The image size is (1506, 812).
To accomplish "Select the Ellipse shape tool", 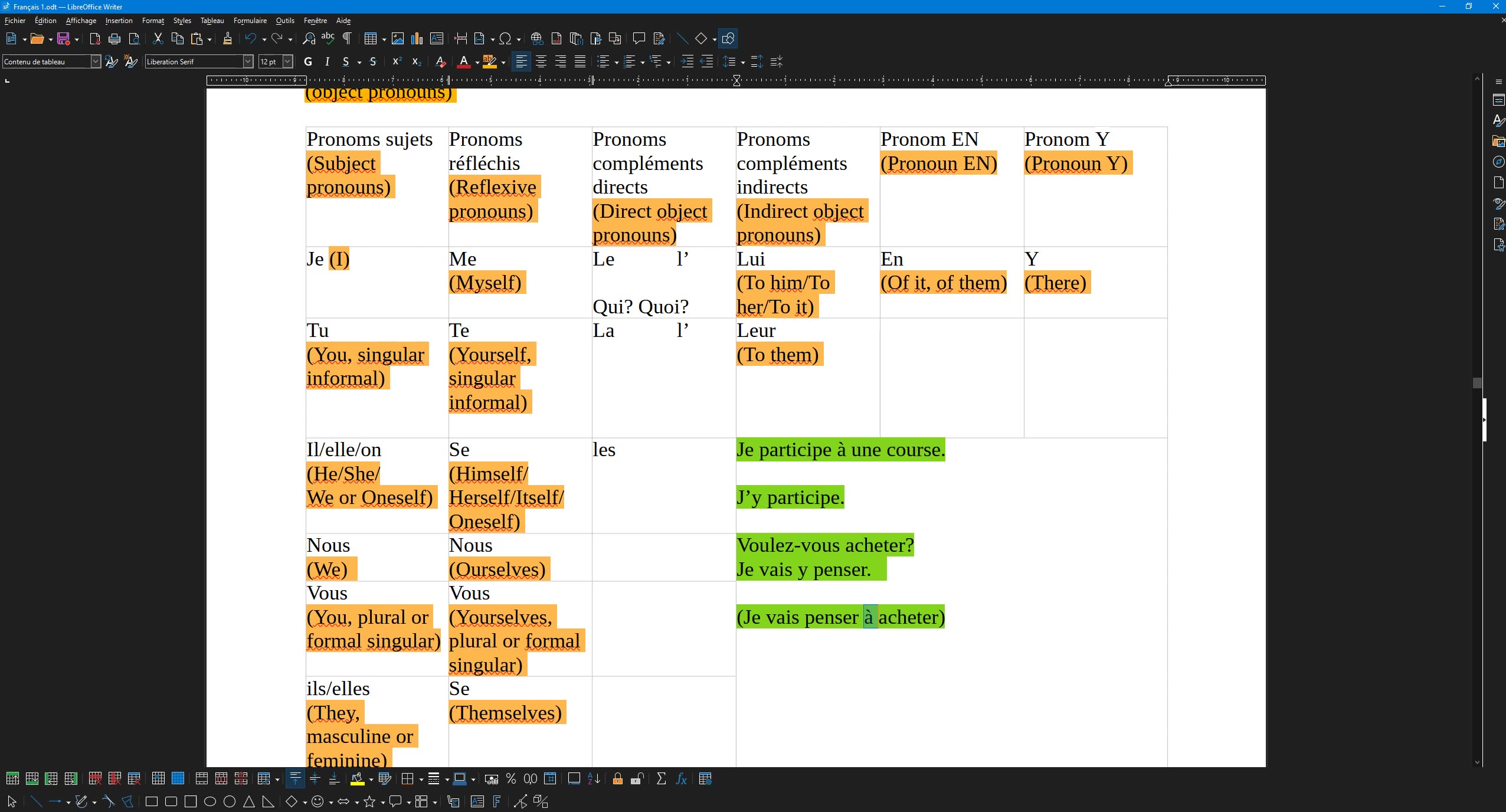I will [x=210, y=801].
